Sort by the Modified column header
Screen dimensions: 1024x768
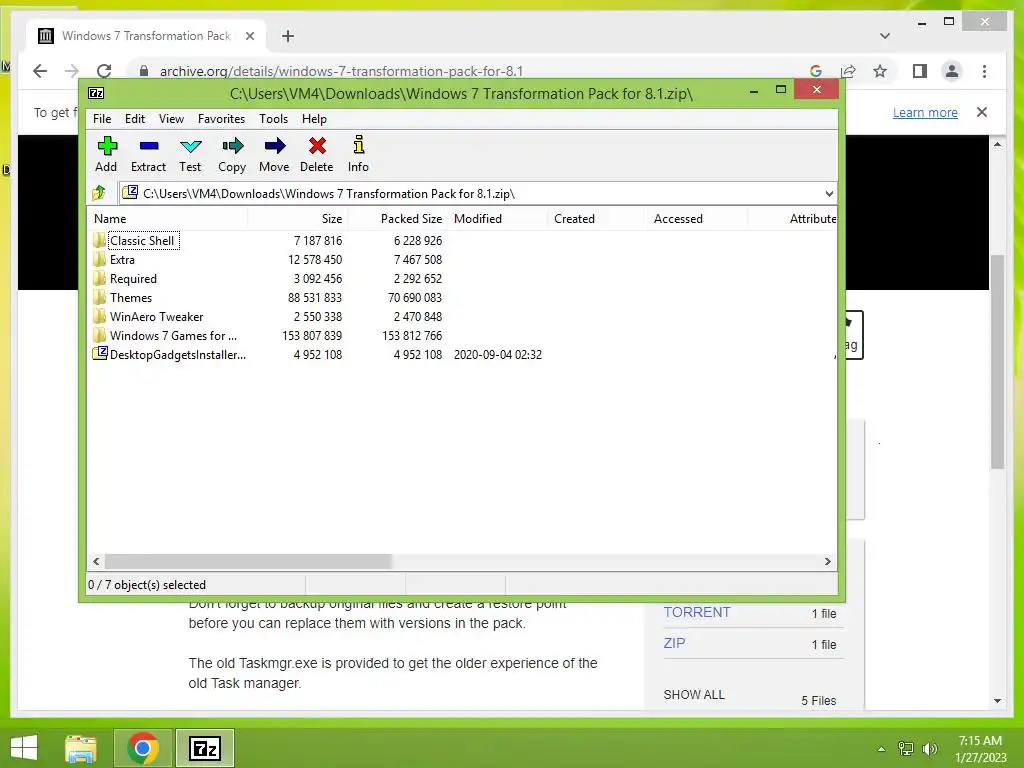(x=498, y=219)
